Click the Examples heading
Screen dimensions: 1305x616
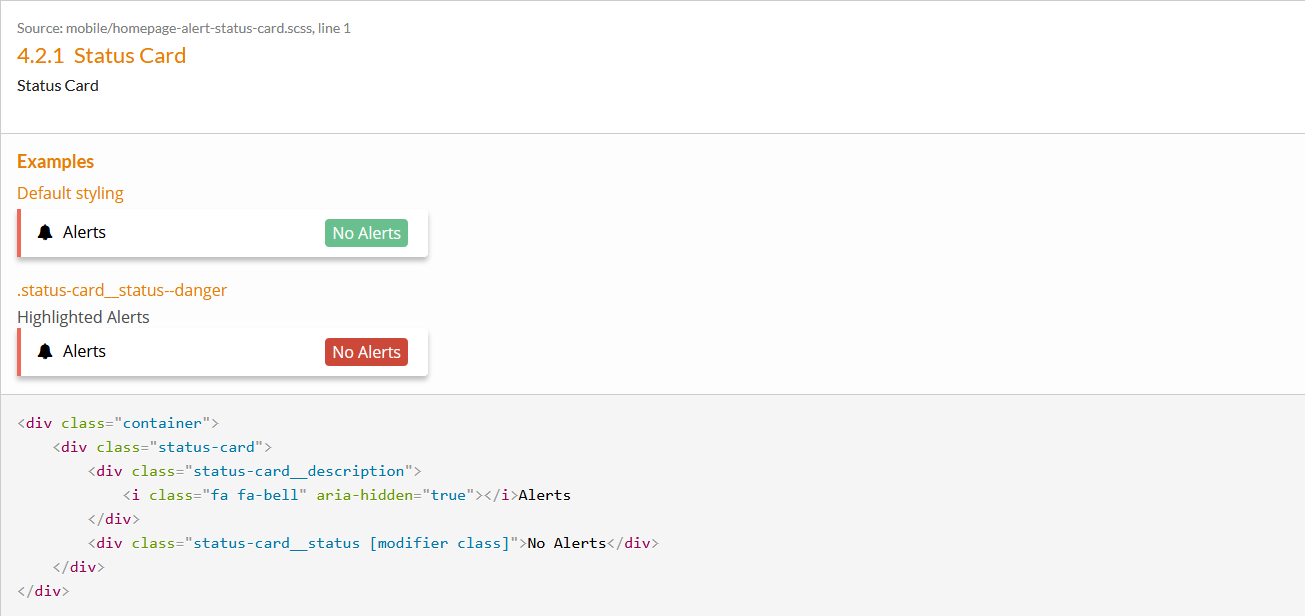55,161
